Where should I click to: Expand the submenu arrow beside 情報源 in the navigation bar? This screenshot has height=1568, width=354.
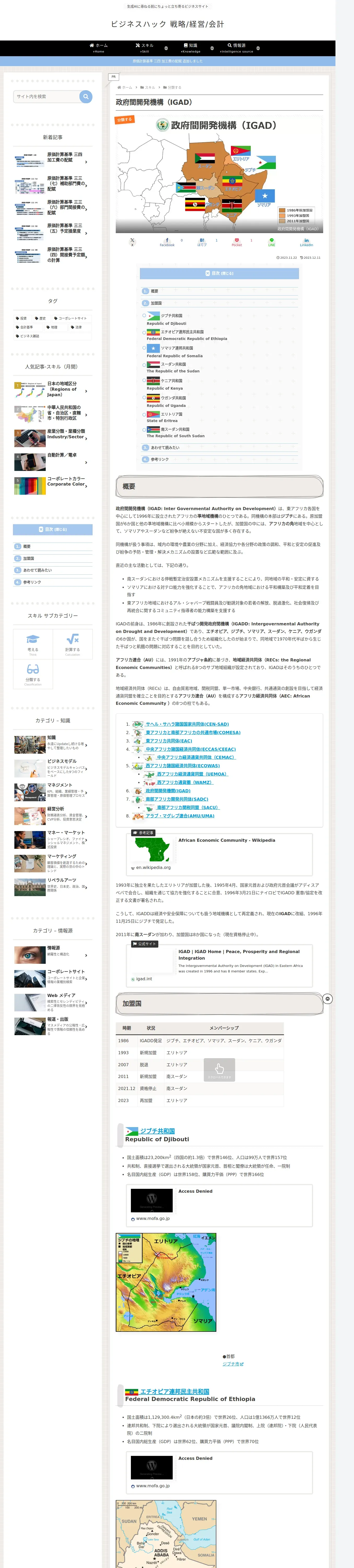click(x=258, y=48)
